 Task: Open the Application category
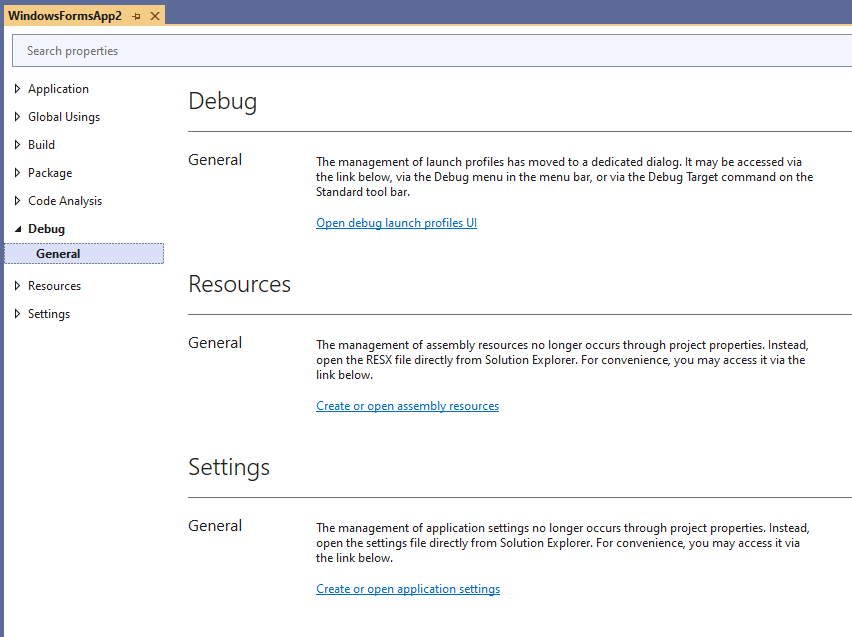point(58,89)
